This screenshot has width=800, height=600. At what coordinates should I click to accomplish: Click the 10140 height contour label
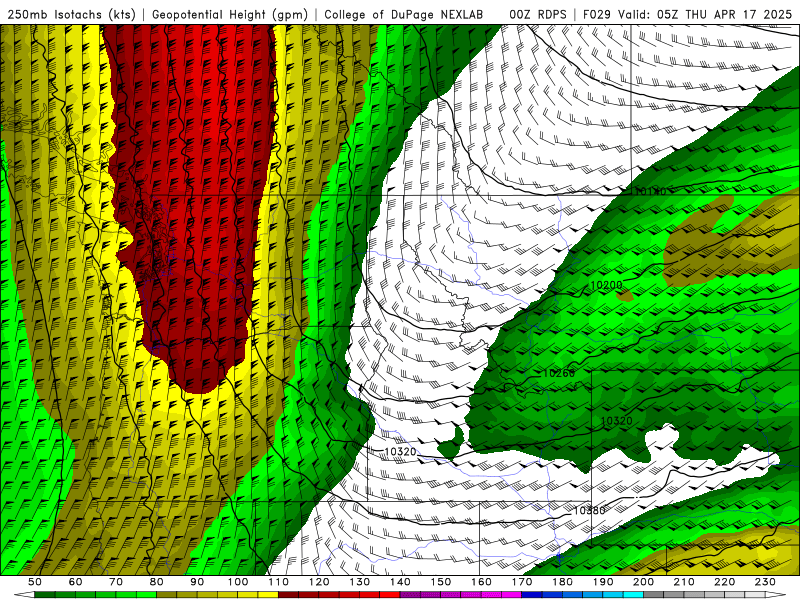[649, 192]
